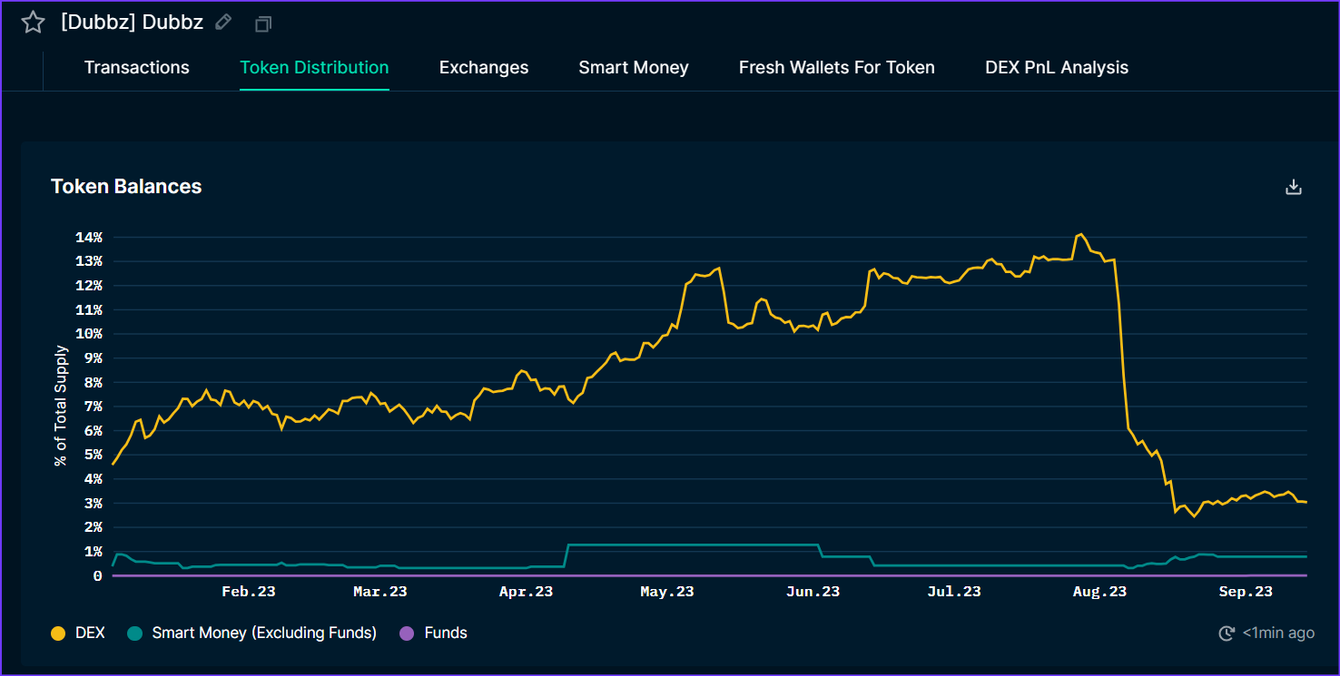Star the Dubbz token as favorite
Viewport: 1340px width, 676px height.
(x=33, y=22)
